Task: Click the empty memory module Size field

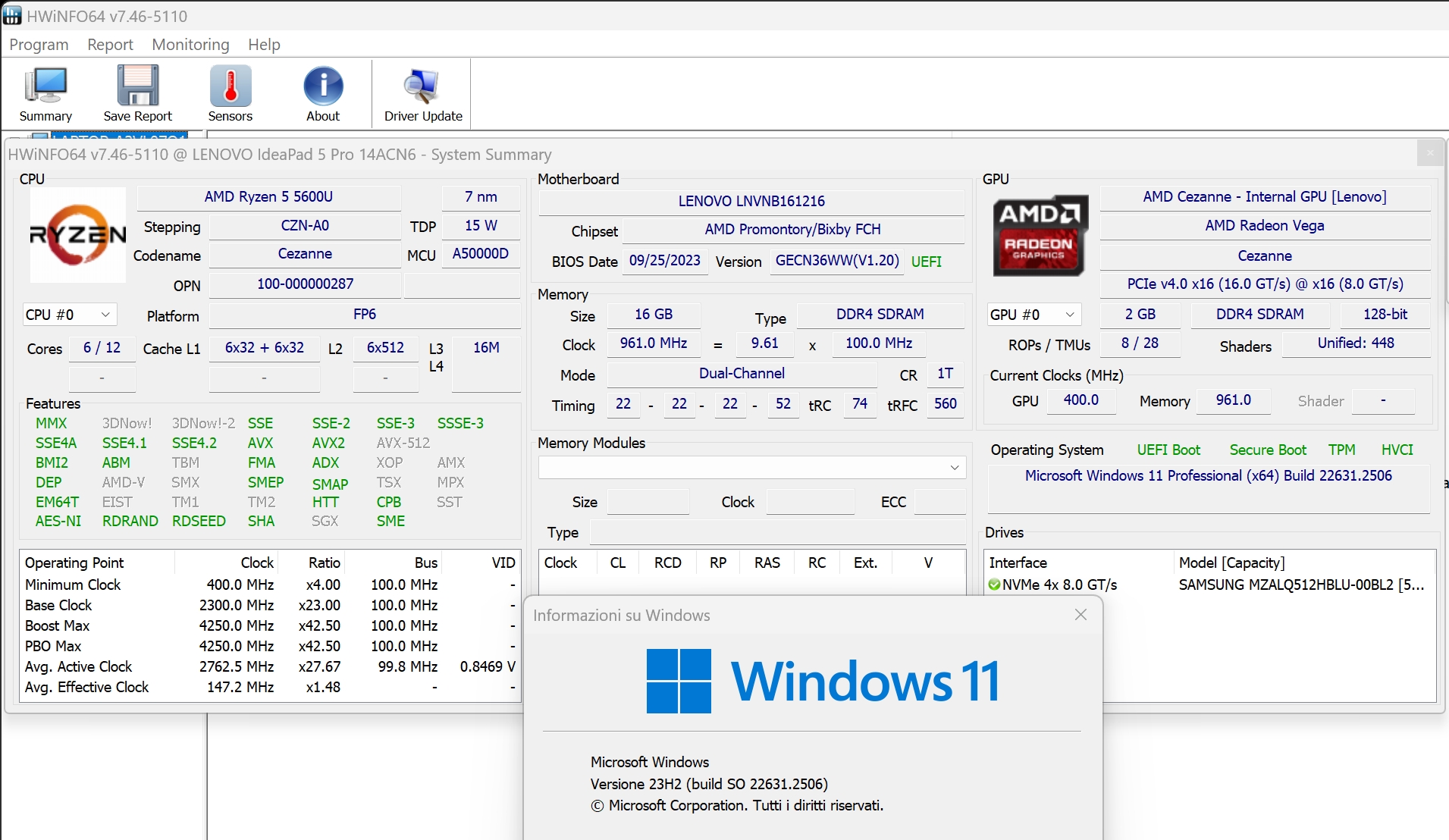Action: pos(648,502)
